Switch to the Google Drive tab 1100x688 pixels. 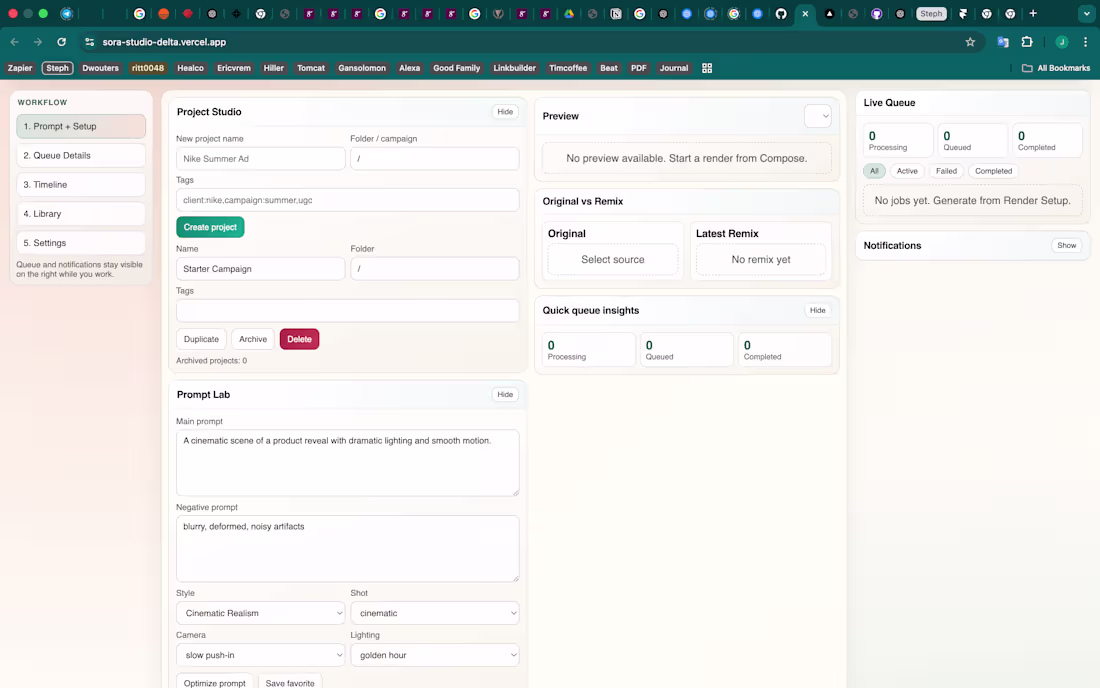pyautogui.click(x=569, y=13)
